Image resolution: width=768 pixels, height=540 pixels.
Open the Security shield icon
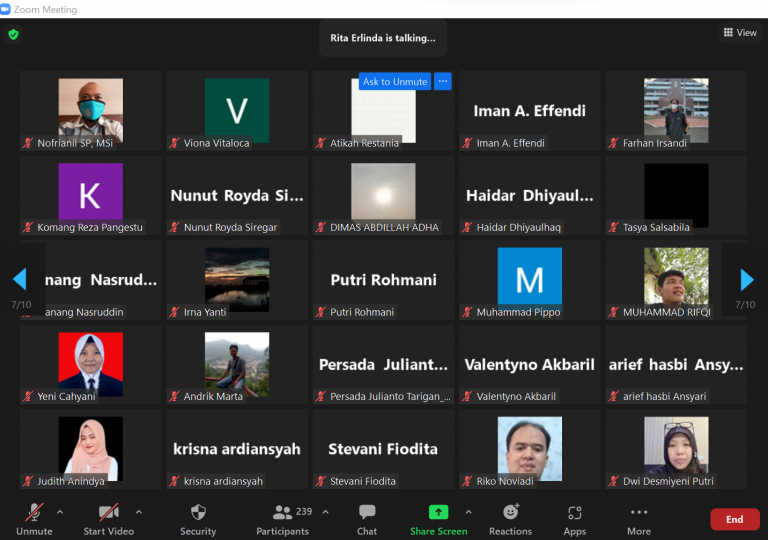click(x=198, y=513)
